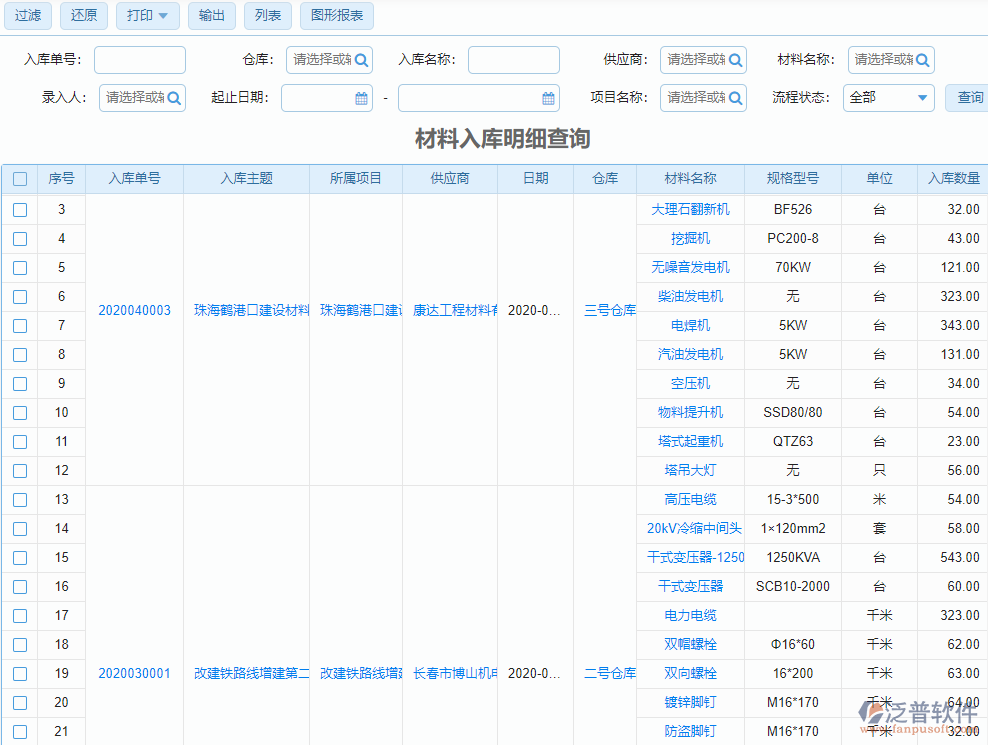Check the checkbox for row 3

coord(20,209)
